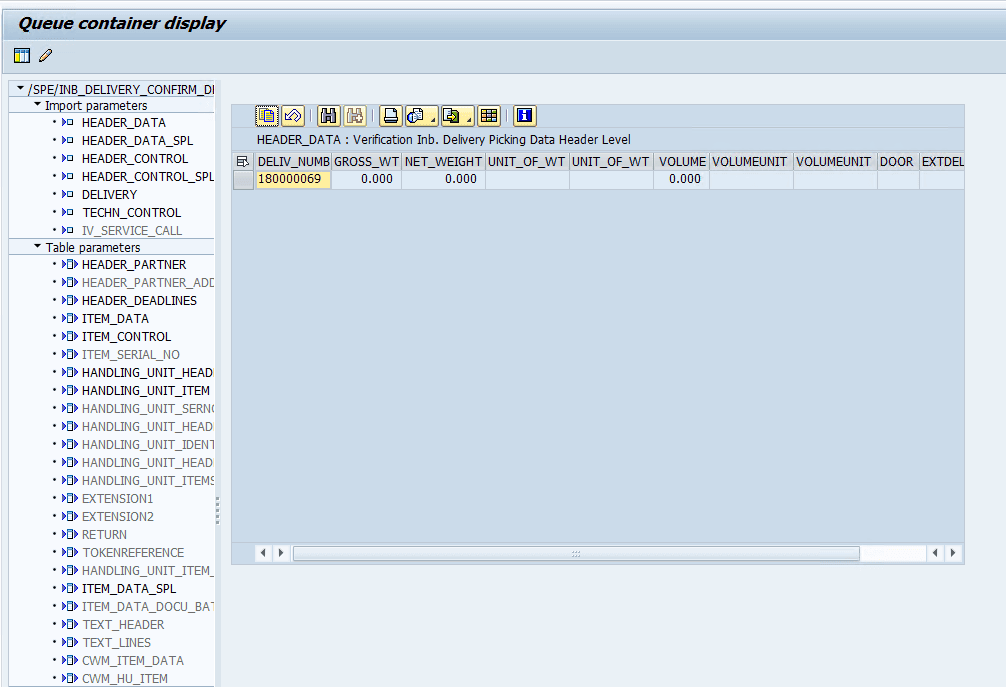
Task: Select HEADER_DATA in the tree
Action: point(124,123)
